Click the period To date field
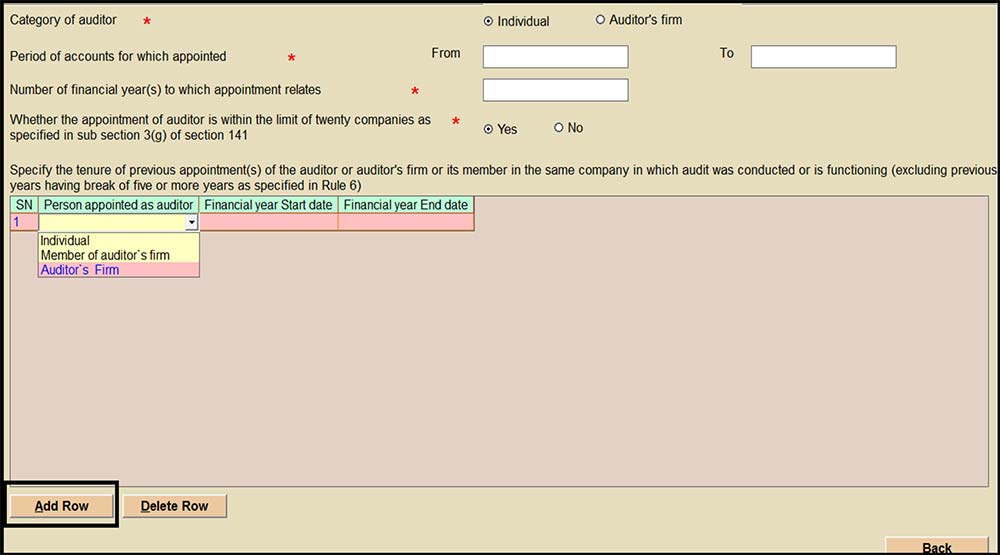Viewport: 1000px width, 555px height. (x=823, y=57)
